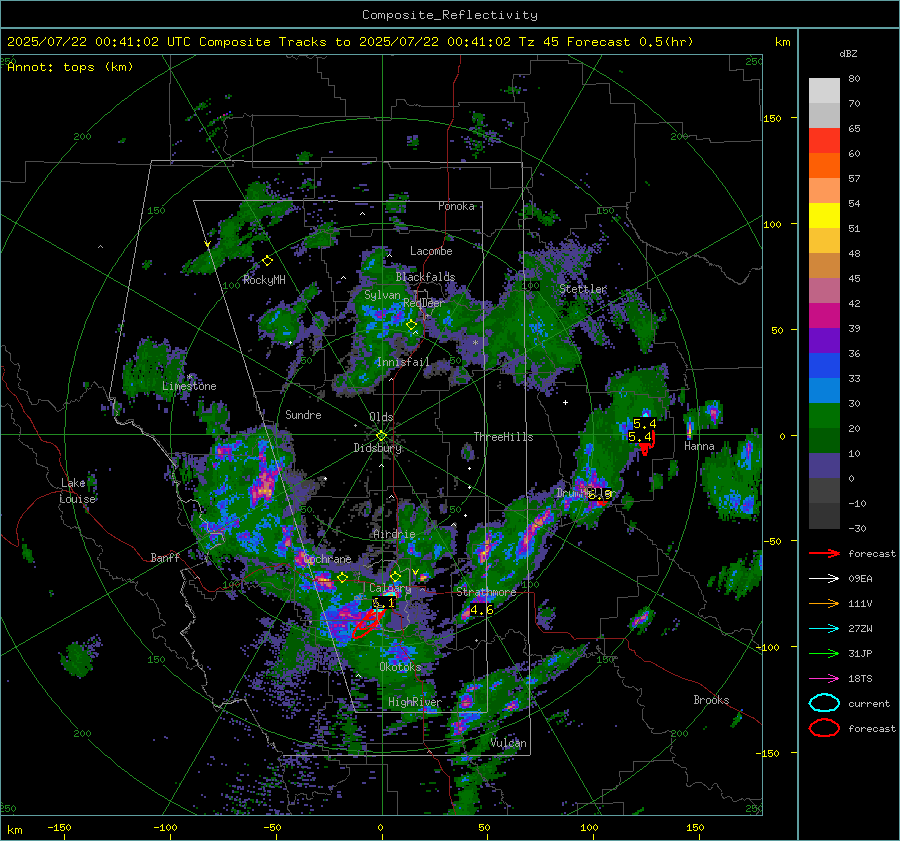
Task: Pick the orange swatch between 60 and 57
Action: click(824, 166)
